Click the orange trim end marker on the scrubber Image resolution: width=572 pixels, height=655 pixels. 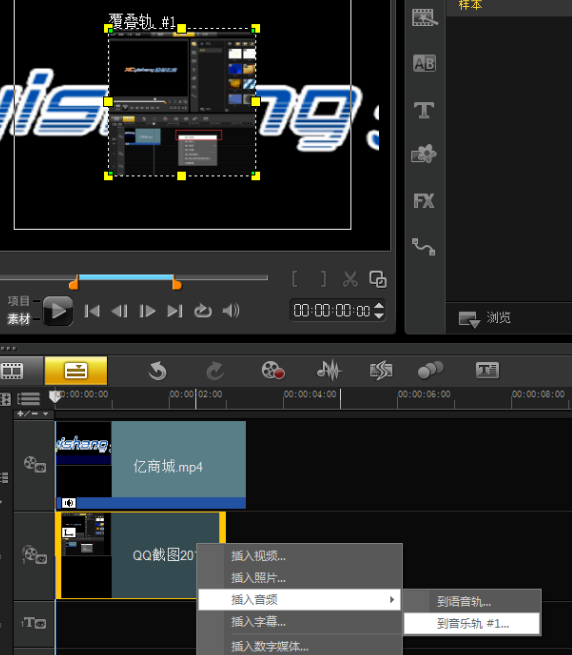click(x=177, y=284)
